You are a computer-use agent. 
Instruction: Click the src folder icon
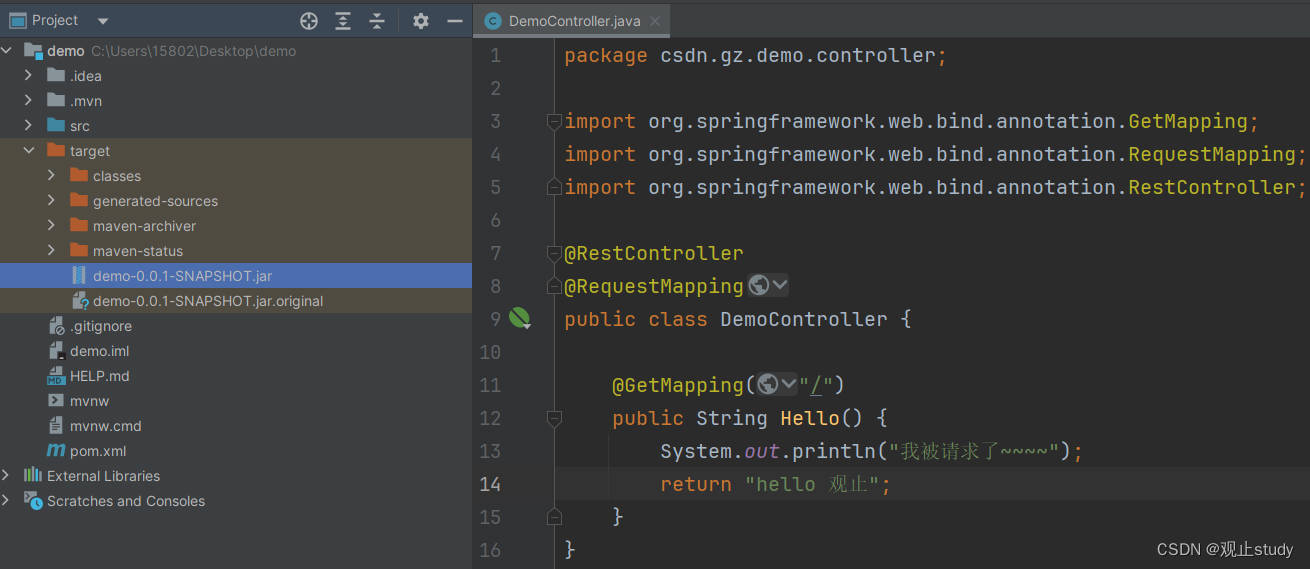[56, 125]
